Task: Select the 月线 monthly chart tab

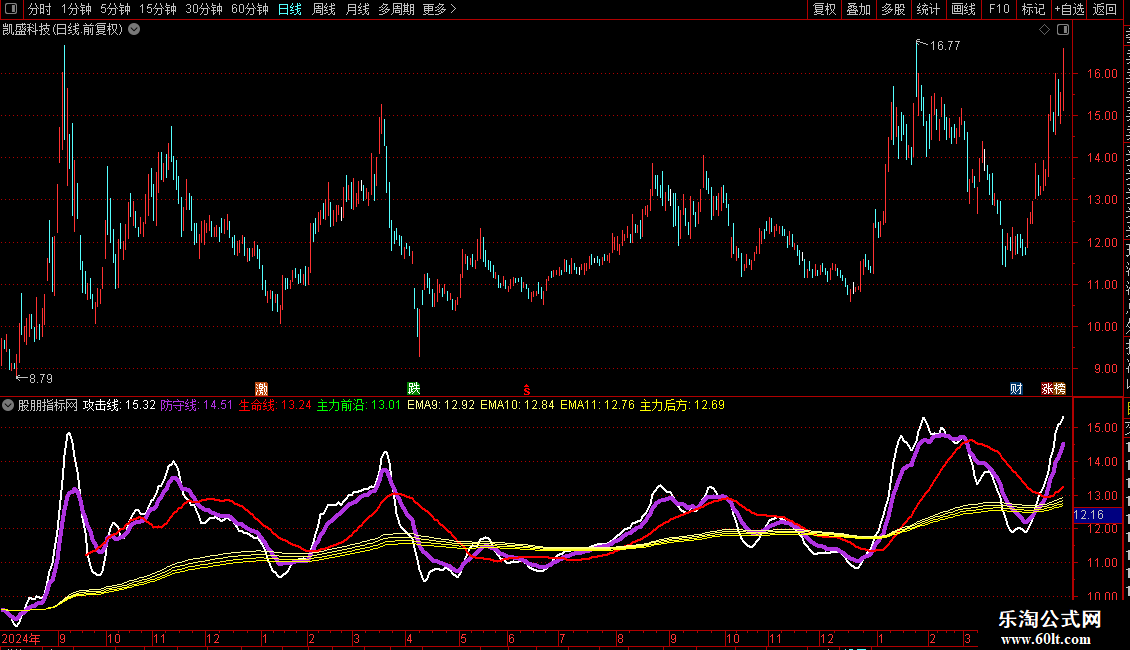Action: [x=357, y=9]
